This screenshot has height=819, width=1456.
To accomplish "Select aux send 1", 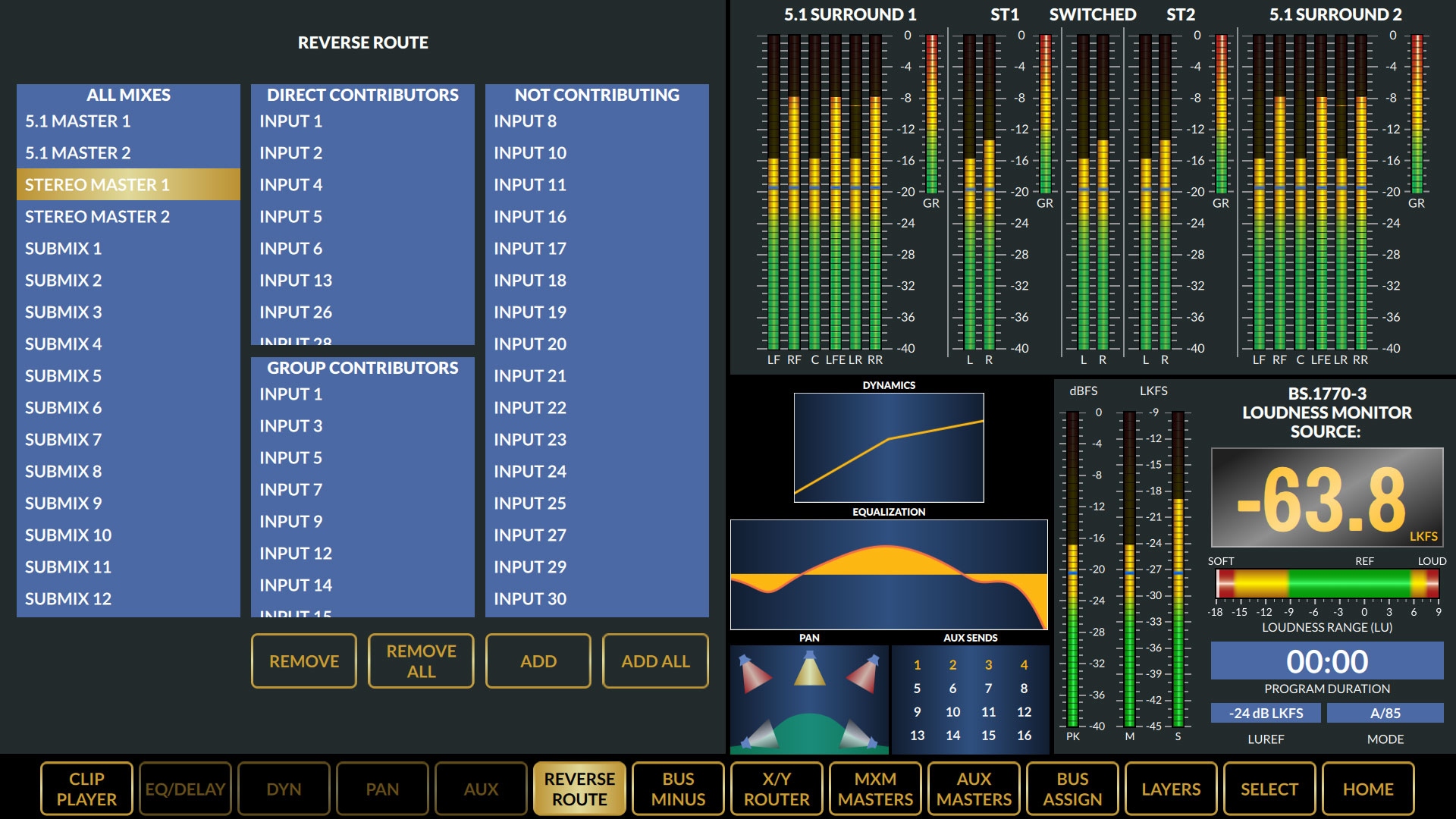I will coord(917,665).
